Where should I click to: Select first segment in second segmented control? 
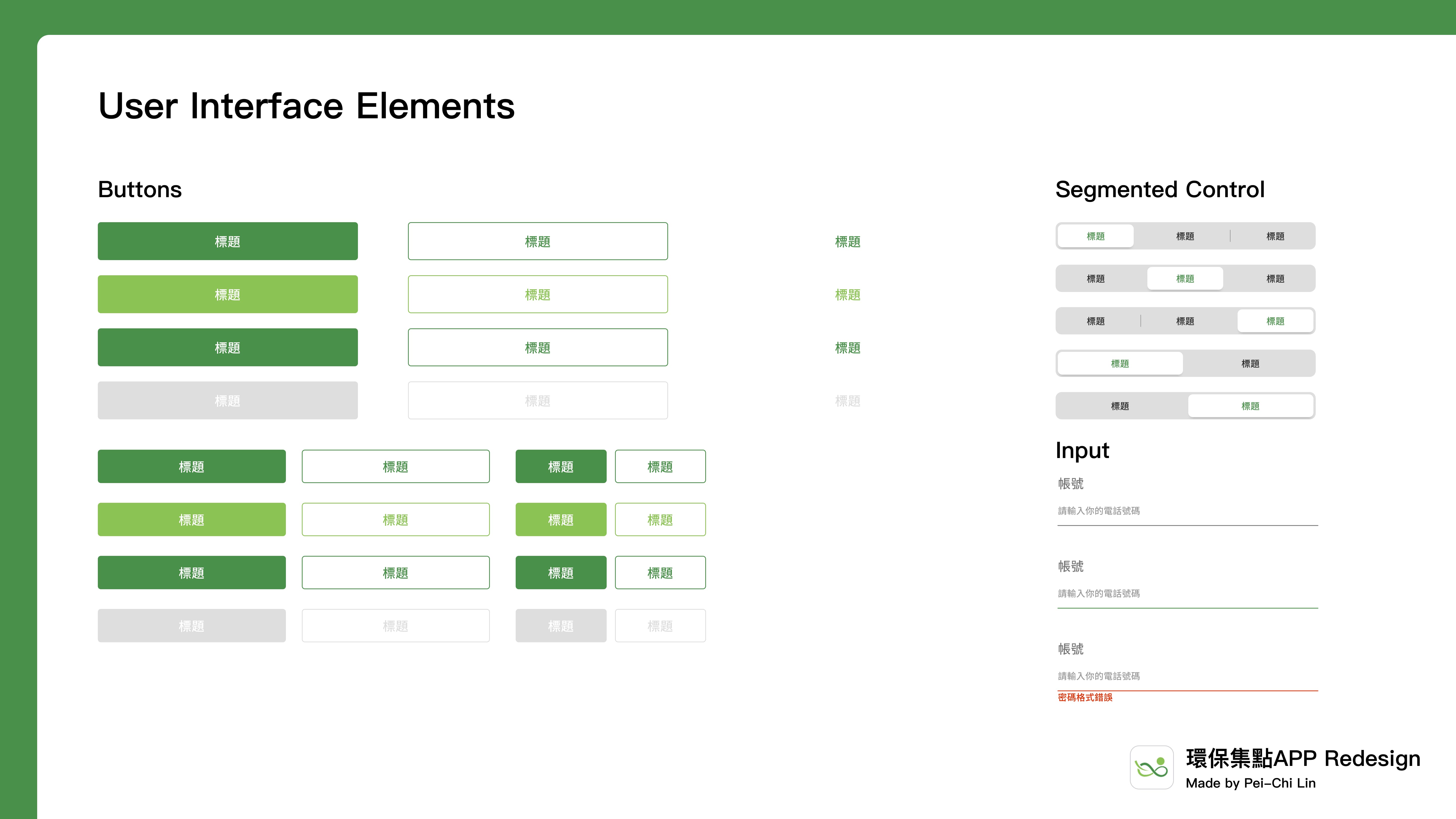tap(1095, 279)
